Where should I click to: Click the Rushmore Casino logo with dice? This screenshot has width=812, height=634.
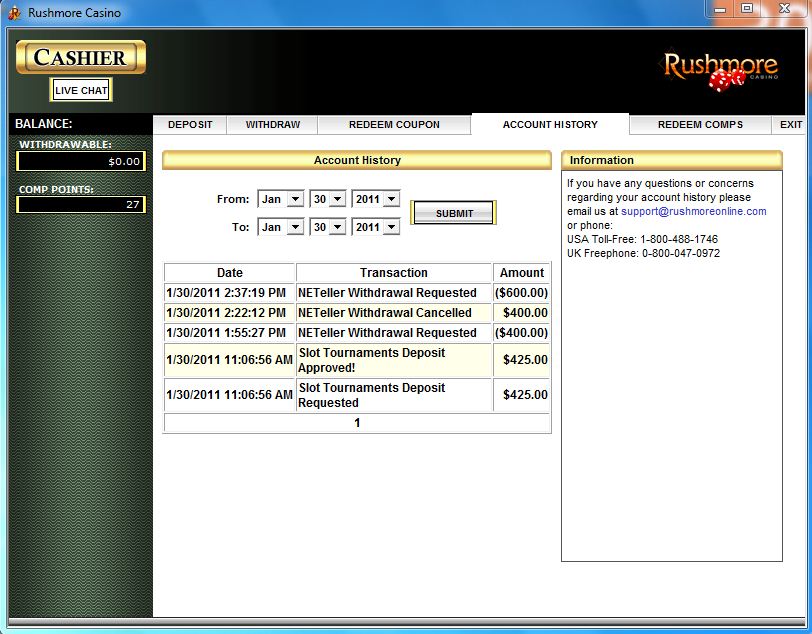click(x=721, y=72)
